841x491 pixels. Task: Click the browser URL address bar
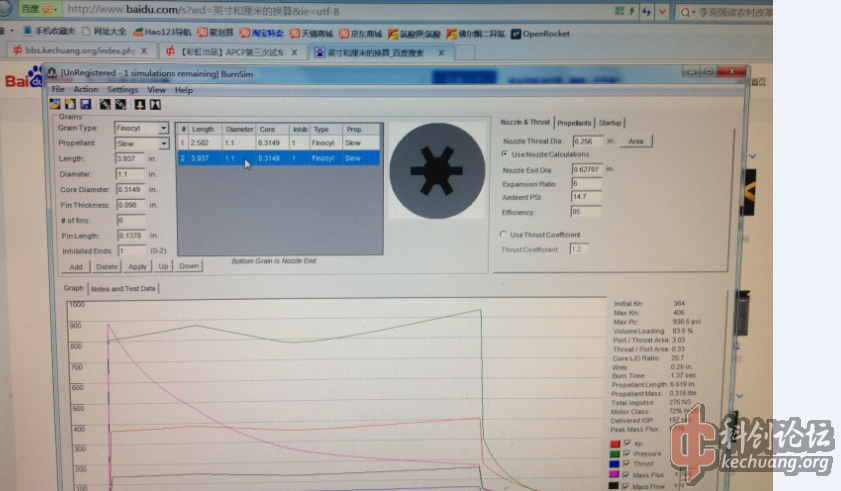pyautogui.click(x=338, y=10)
